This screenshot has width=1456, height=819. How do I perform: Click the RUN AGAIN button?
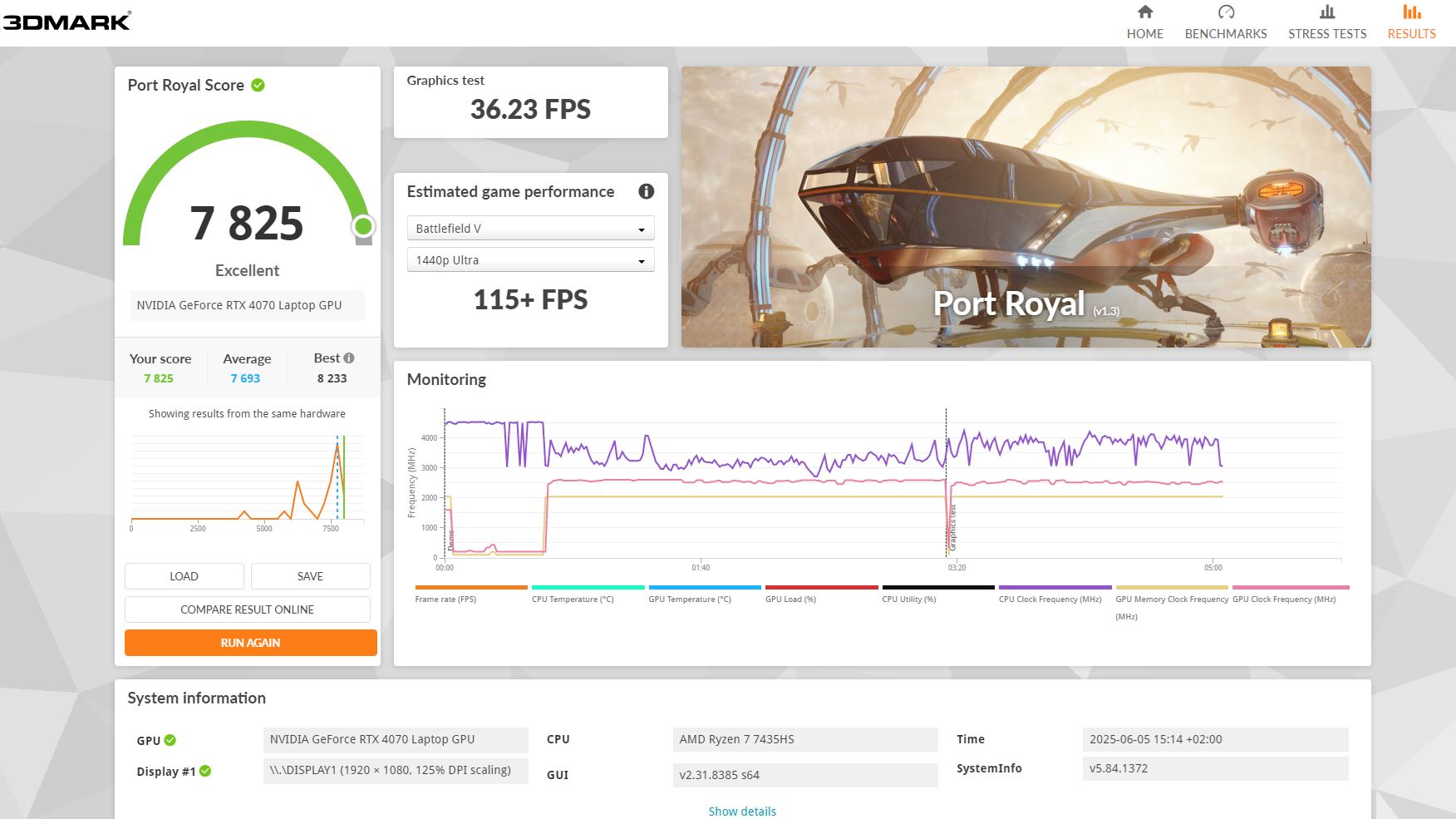250,643
